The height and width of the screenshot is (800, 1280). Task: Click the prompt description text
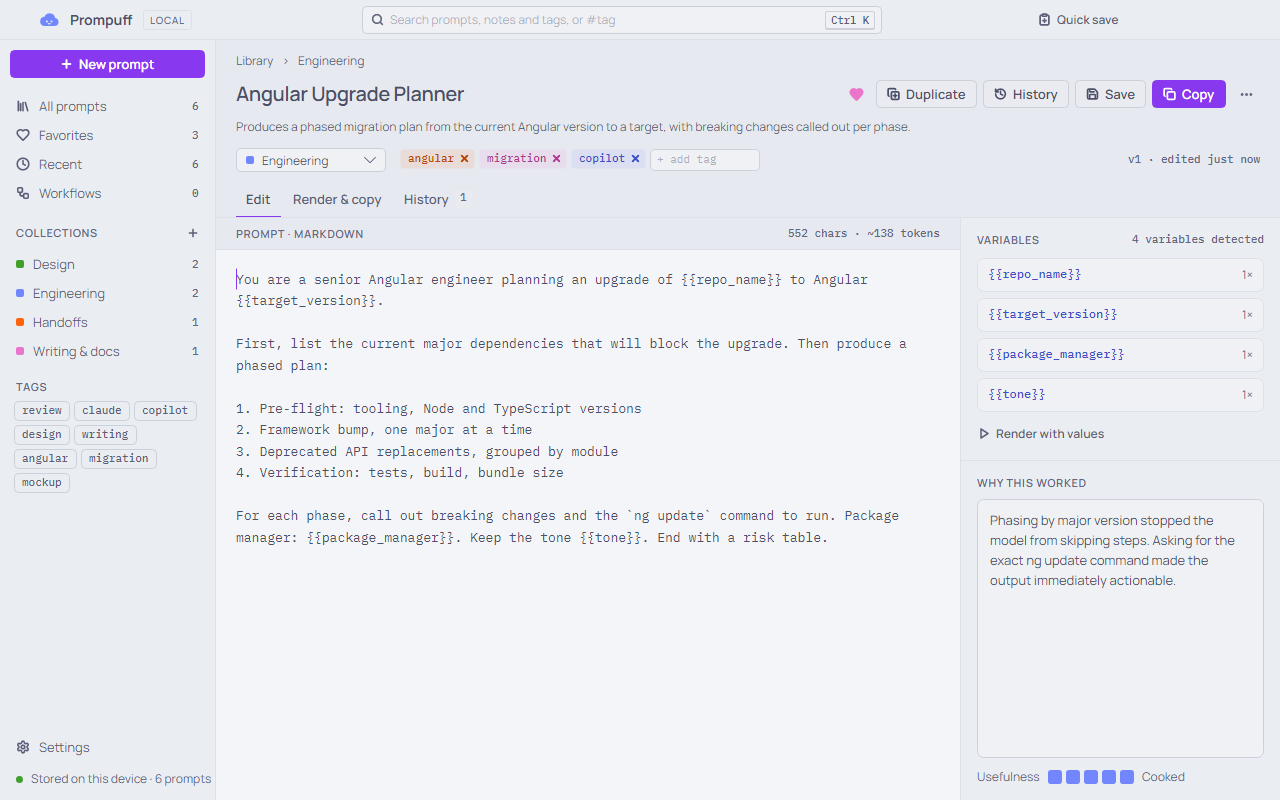tap(573, 127)
